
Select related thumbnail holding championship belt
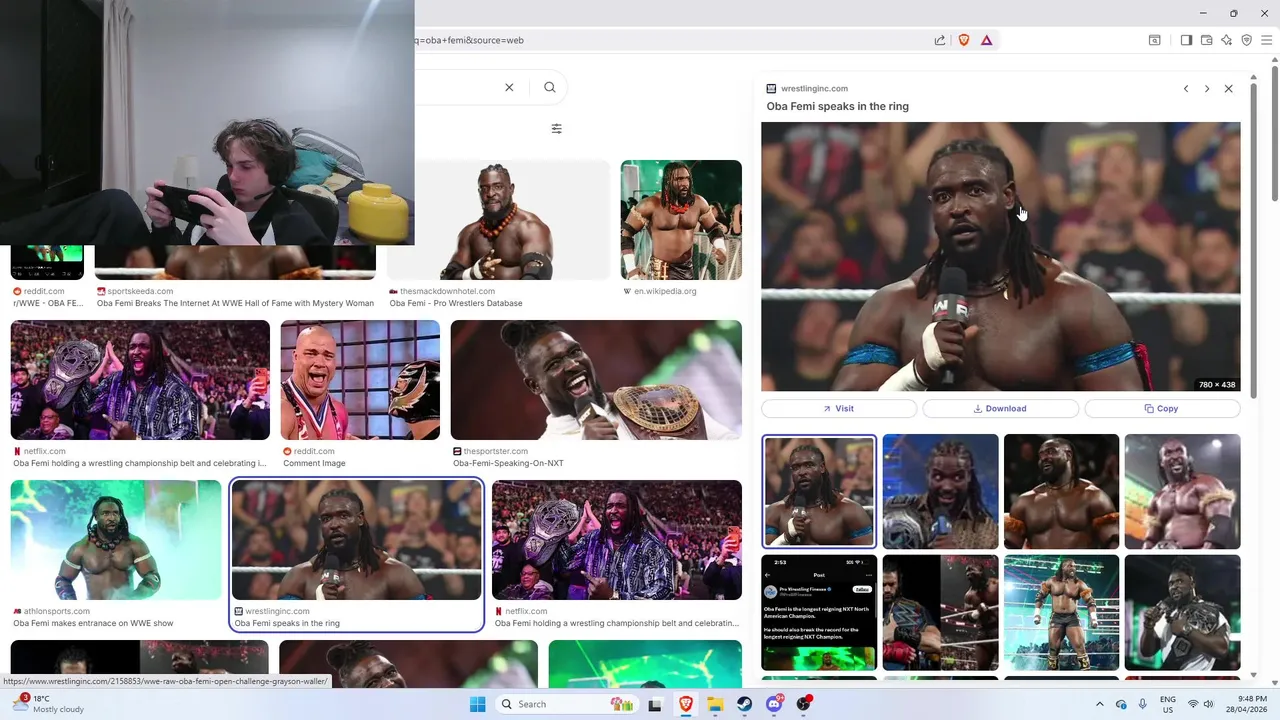click(x=1182, y=612)
